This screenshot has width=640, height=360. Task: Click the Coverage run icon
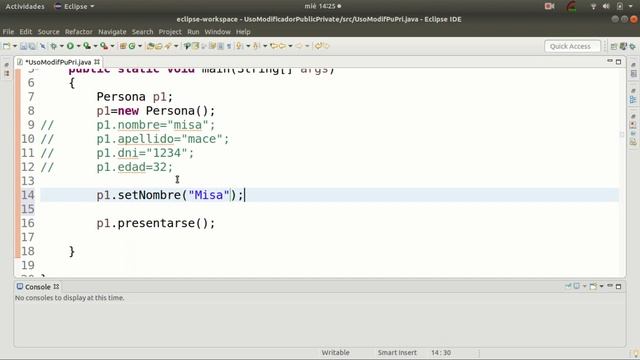click(x=87, y=46)
